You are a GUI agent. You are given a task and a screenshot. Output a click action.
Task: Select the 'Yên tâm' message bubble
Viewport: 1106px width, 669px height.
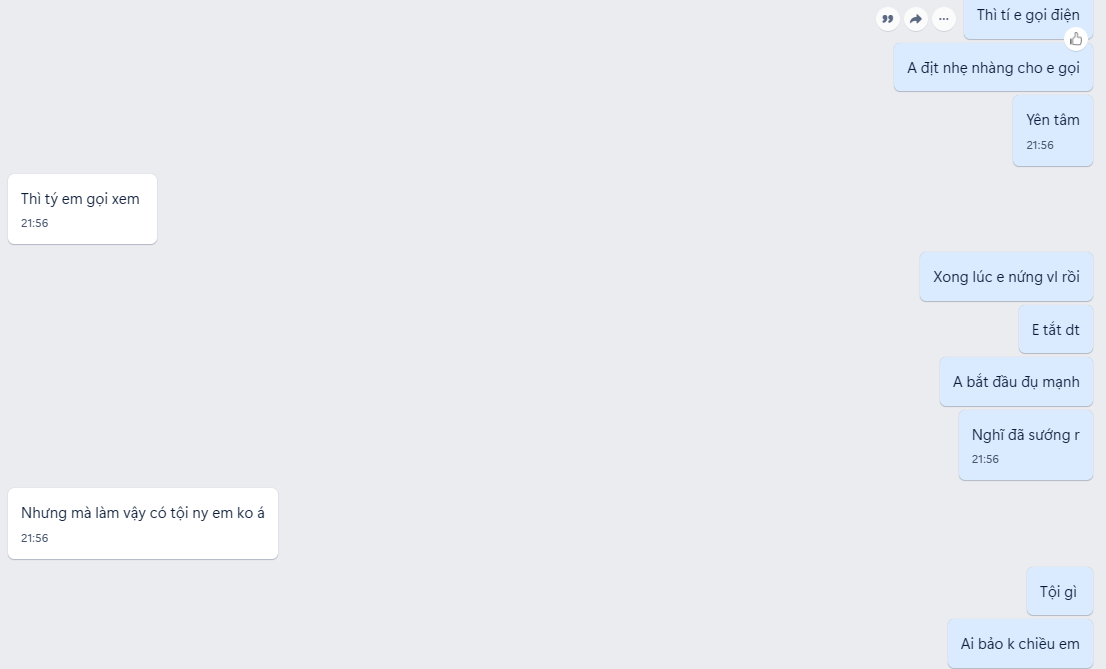tap(1052, 131)
